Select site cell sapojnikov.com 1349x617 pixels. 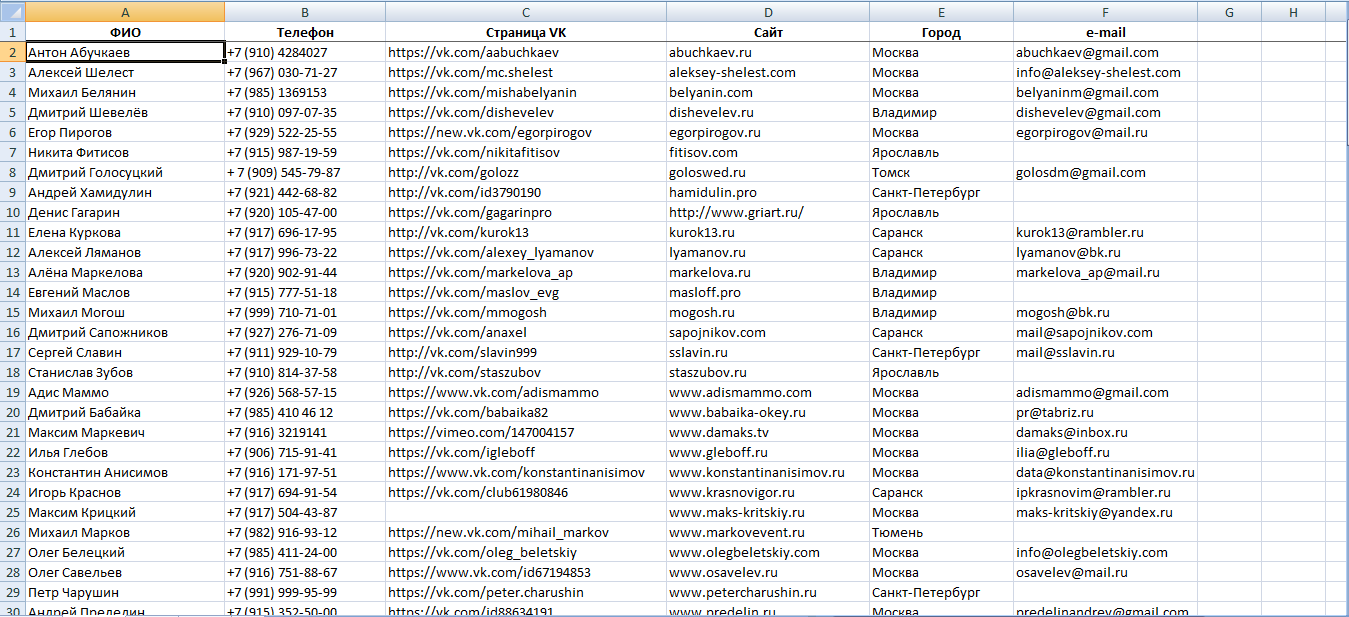pos(768,332)
